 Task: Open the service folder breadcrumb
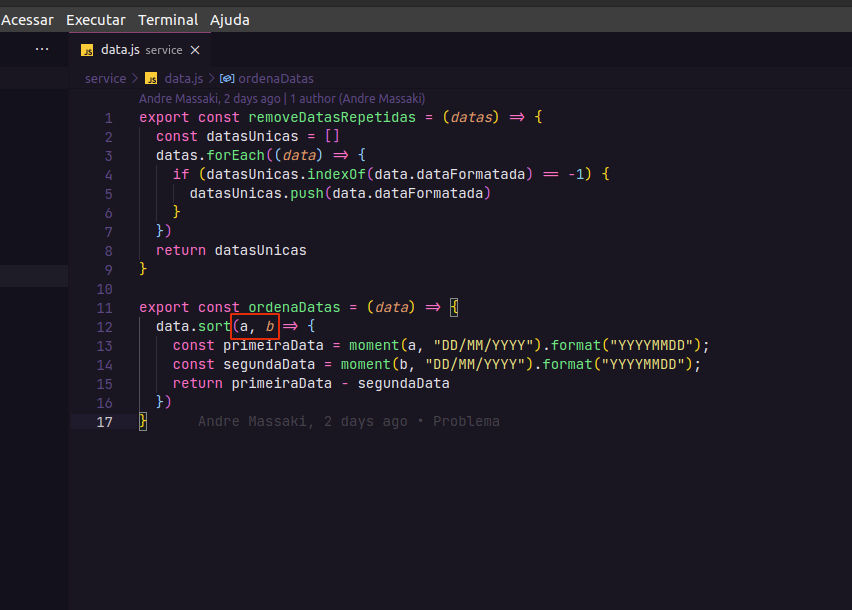[x=105, y=79]
